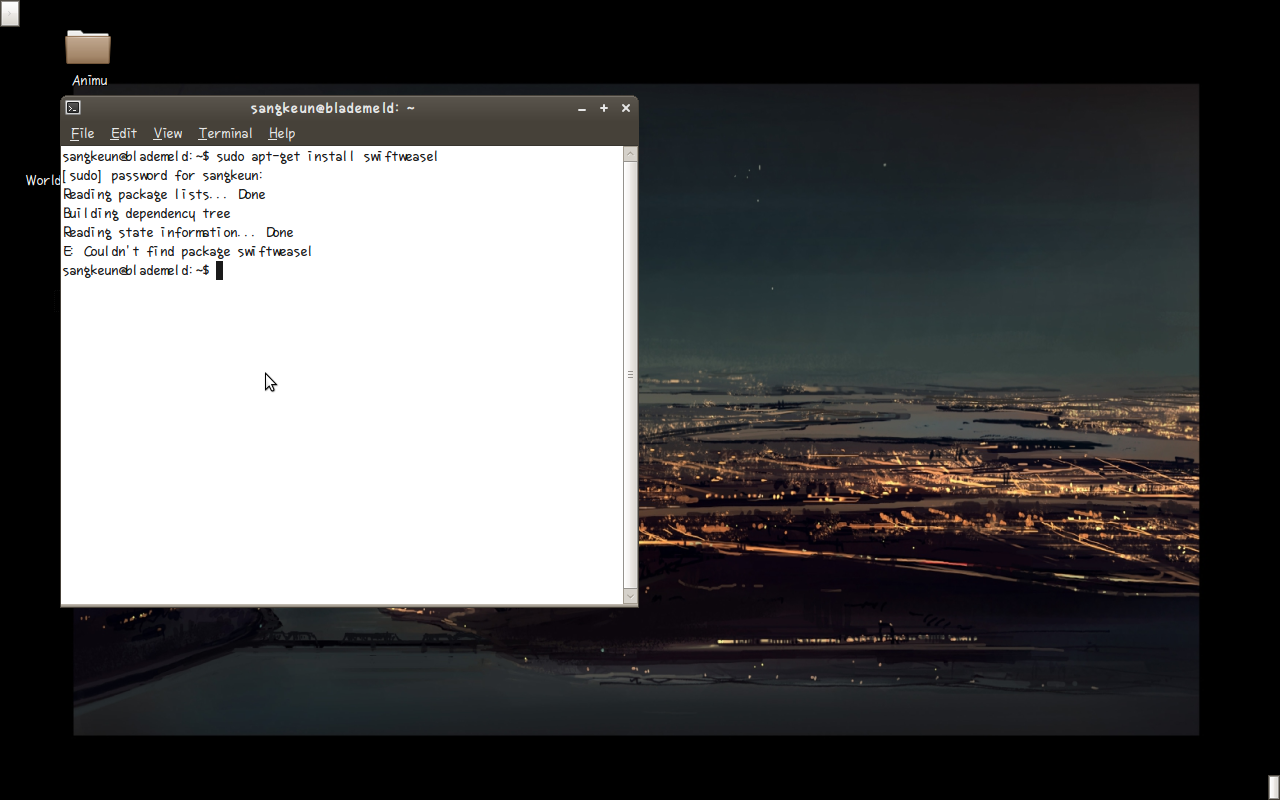The width and height of the screenshot is (1280, 800).
Task: Click the terminal window menu icon in title bar
Action: point(73,108)
